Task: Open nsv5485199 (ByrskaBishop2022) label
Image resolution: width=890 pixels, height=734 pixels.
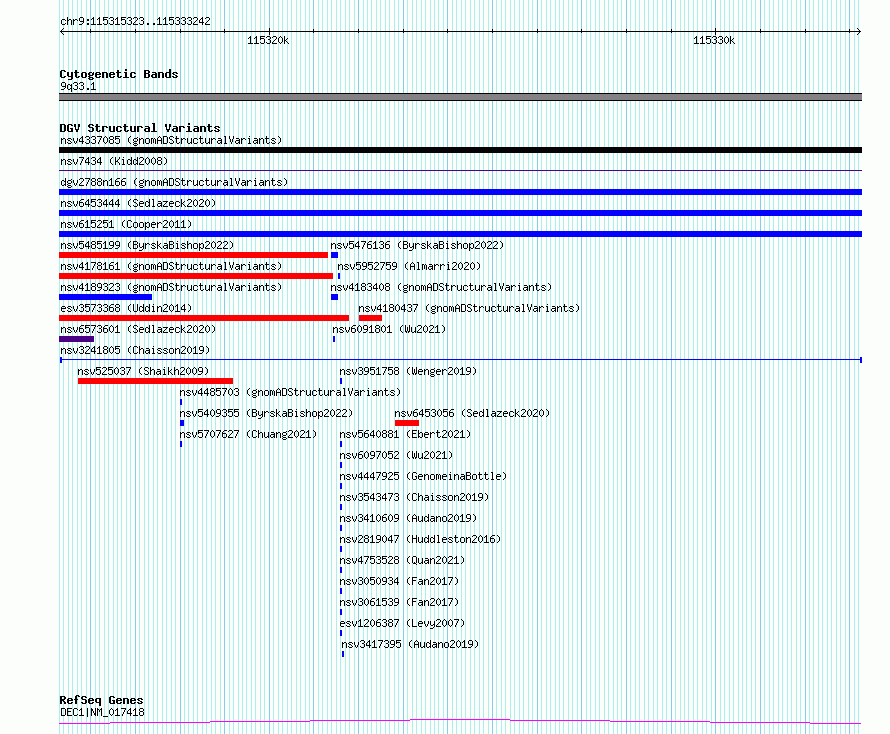Action: click(x=147, y=245)
